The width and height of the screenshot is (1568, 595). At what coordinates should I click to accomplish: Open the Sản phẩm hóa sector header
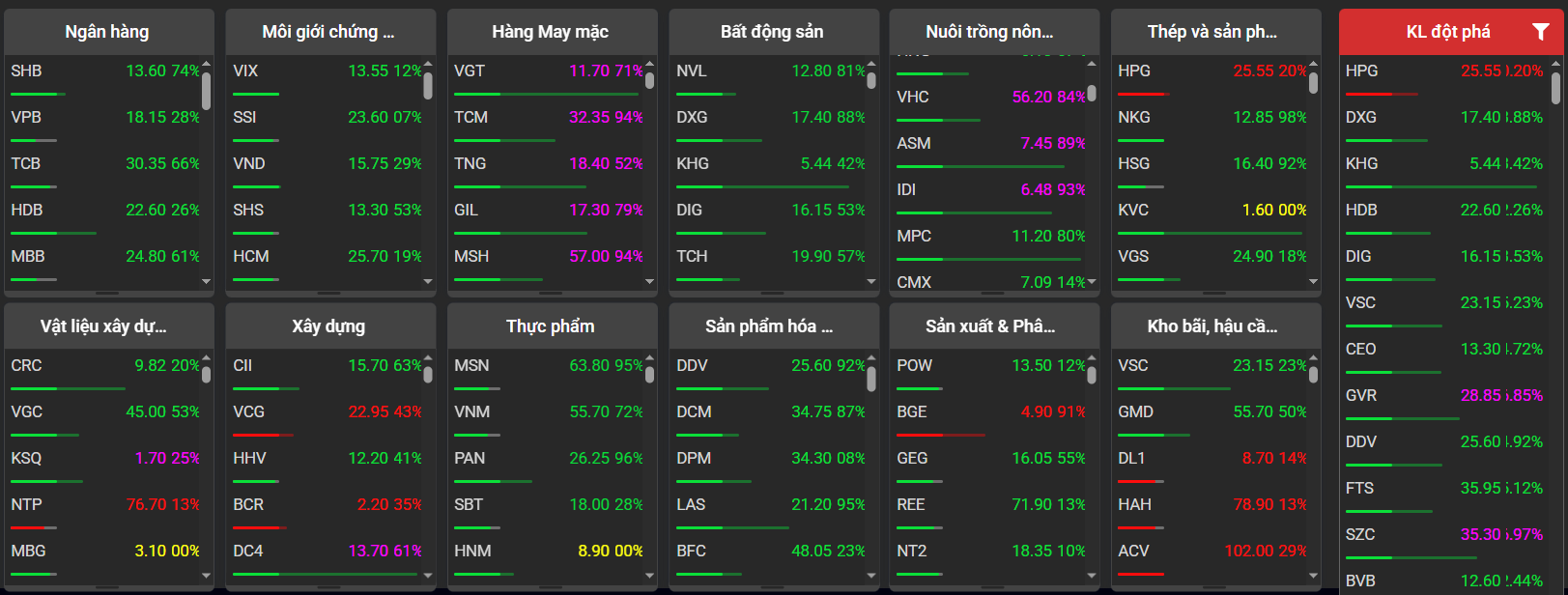pos(773,326)
